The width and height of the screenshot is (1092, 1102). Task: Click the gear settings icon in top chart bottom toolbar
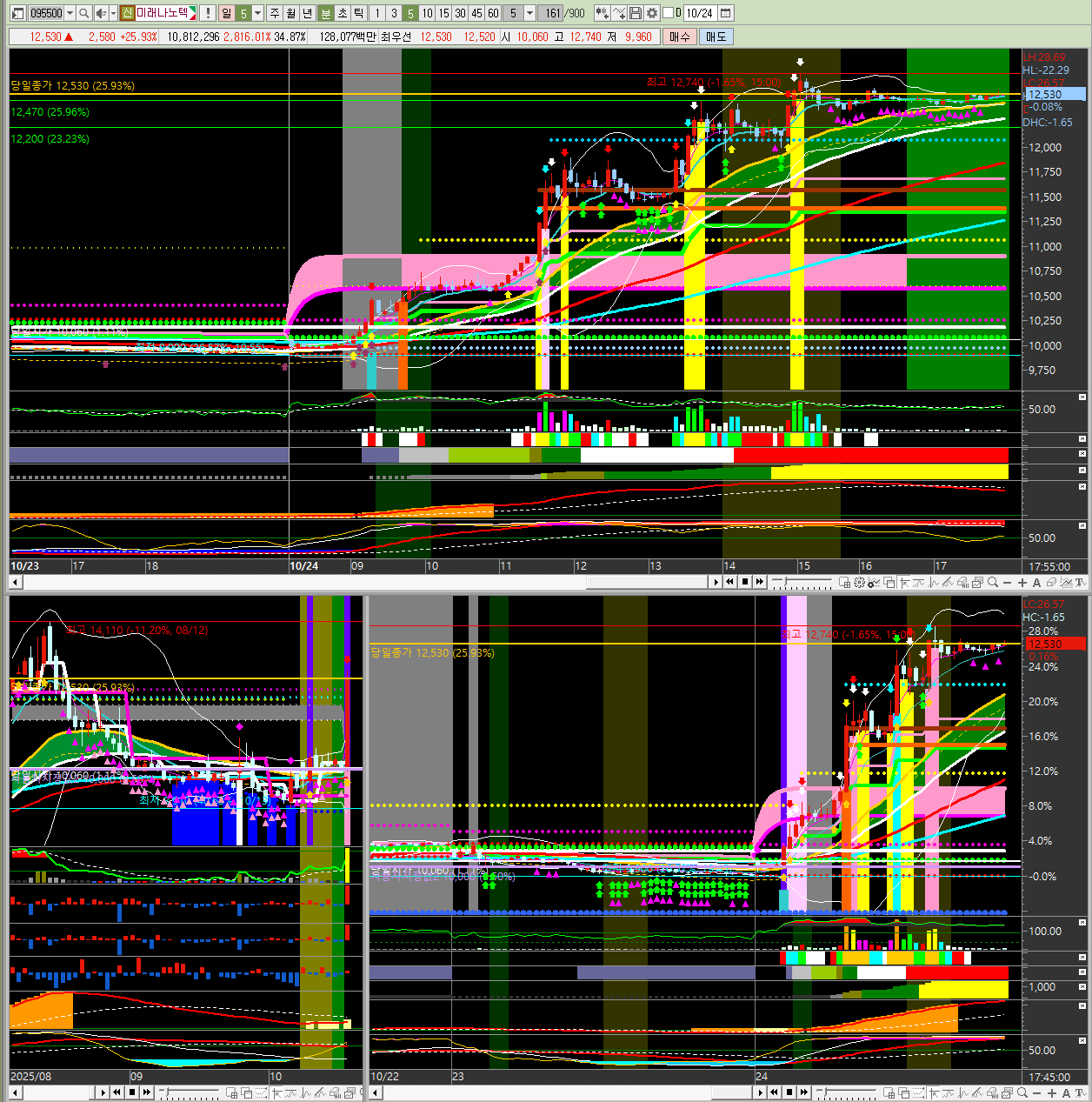859,583
